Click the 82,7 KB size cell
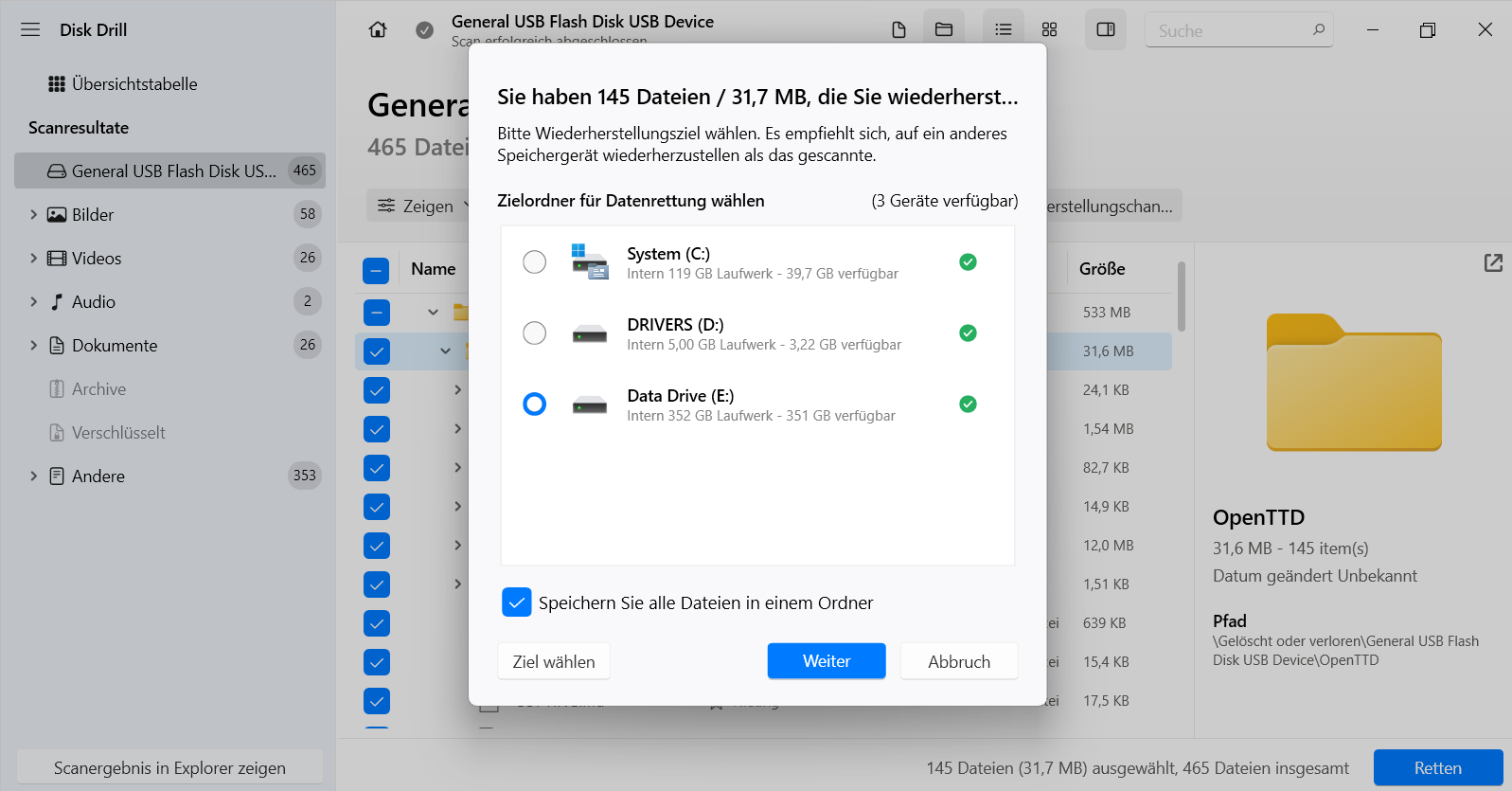The image size is (1512, 791). 1106,468
